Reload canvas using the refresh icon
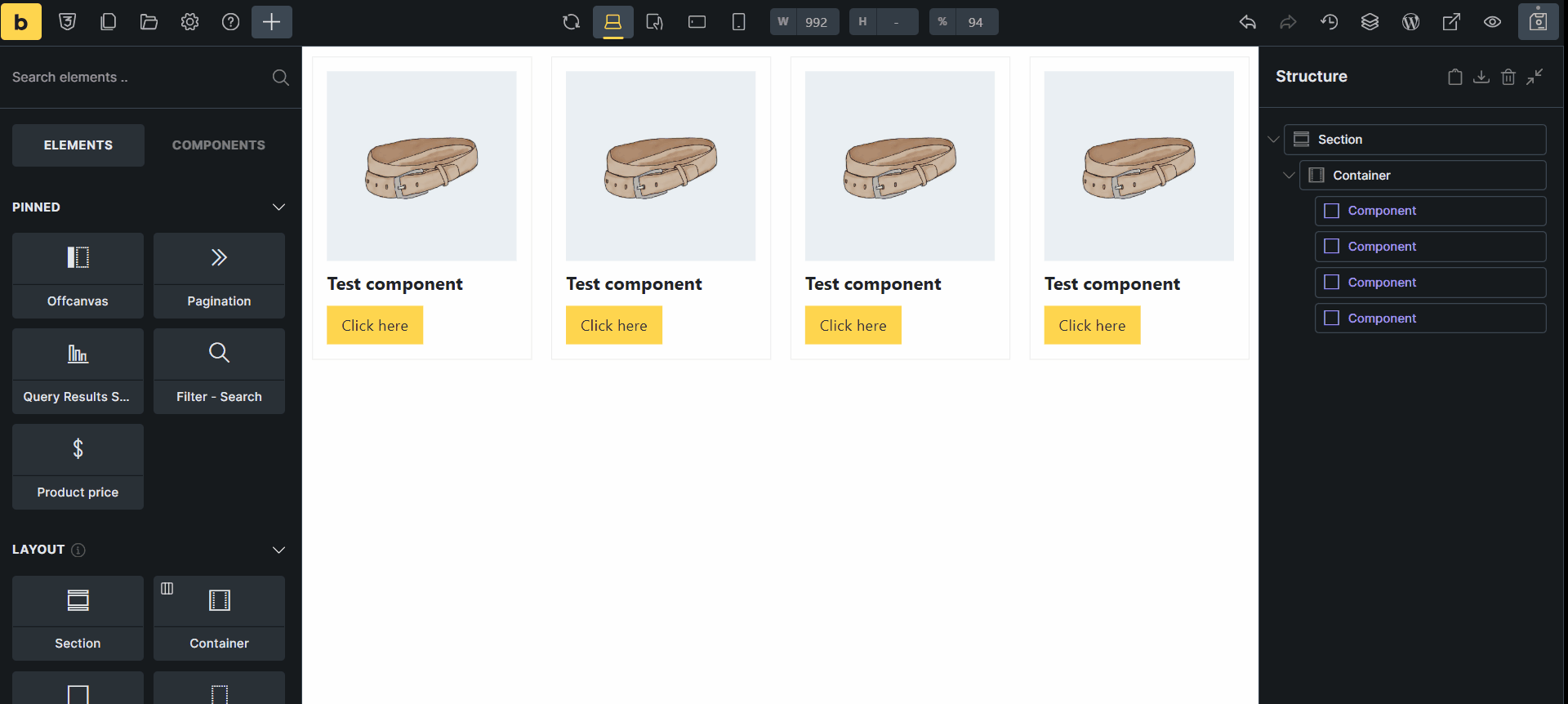This screenshot has width=1568, height=704. (x=572, y=22)
